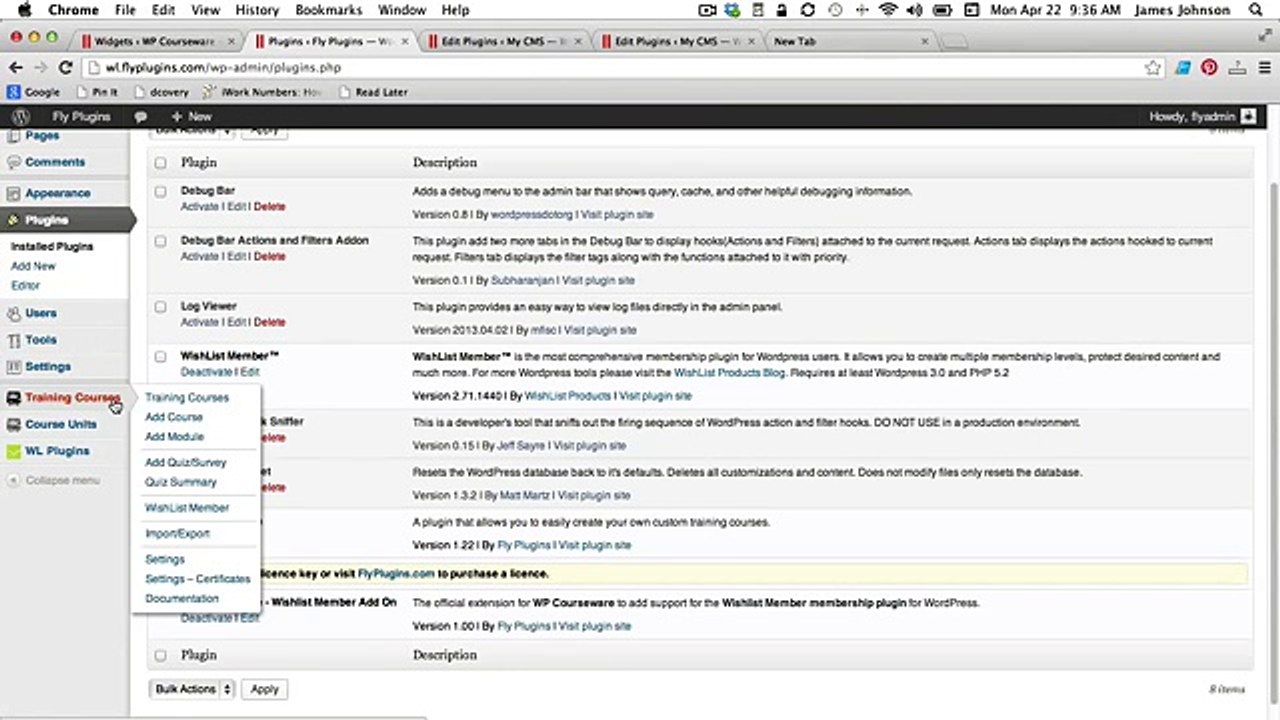
Task: Open the File menu in the menu bar
Action: [x=125, y=10]
